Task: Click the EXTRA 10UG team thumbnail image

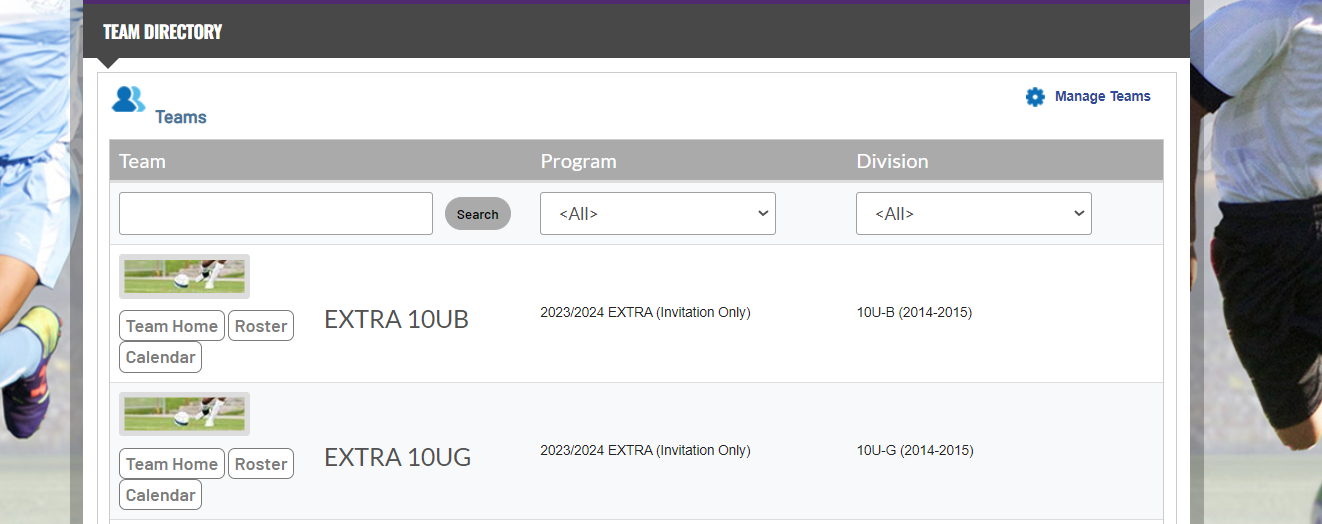Action: click(184, 414)
